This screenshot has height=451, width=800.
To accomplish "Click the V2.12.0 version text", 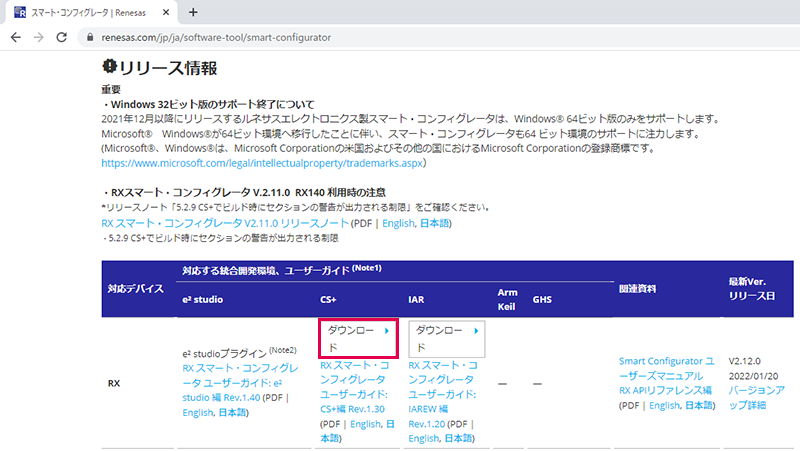I will (x=744, y=361).
